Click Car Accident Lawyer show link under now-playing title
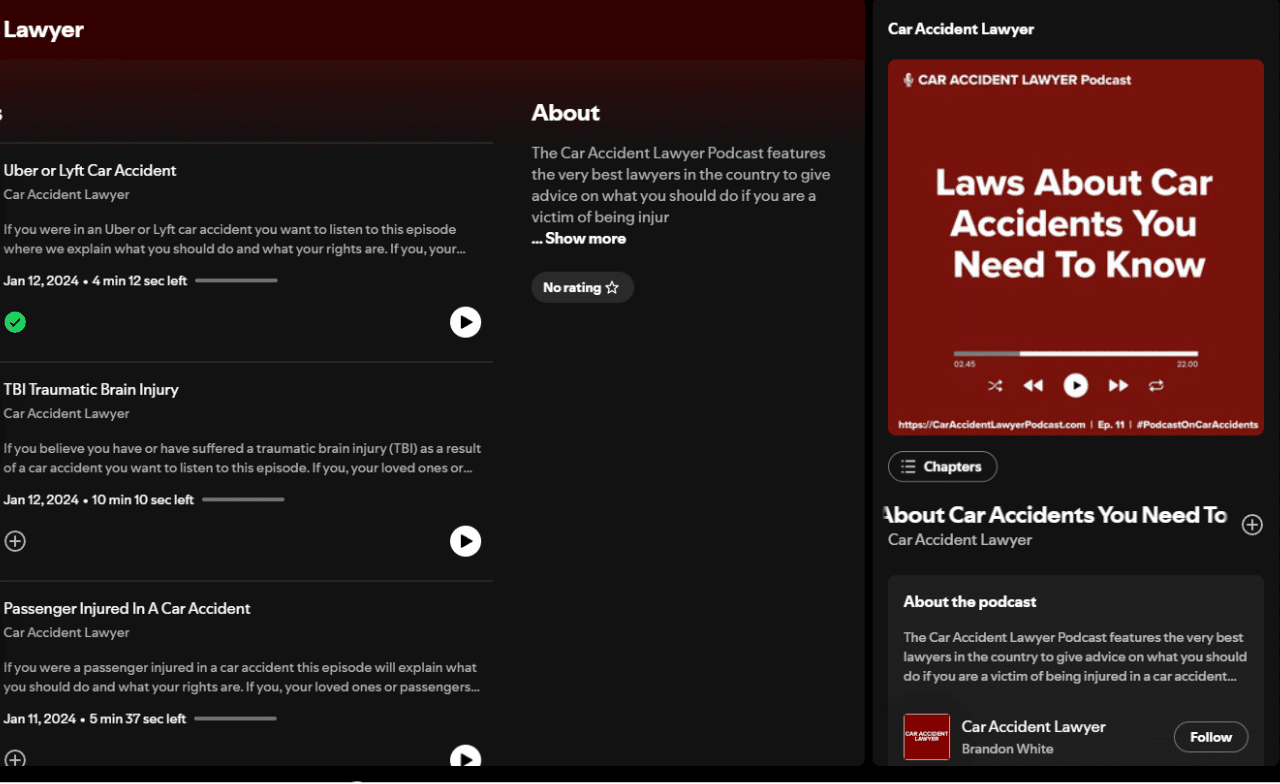Image resolution: width=1280 pixels, height=784 pixels. 960,540
